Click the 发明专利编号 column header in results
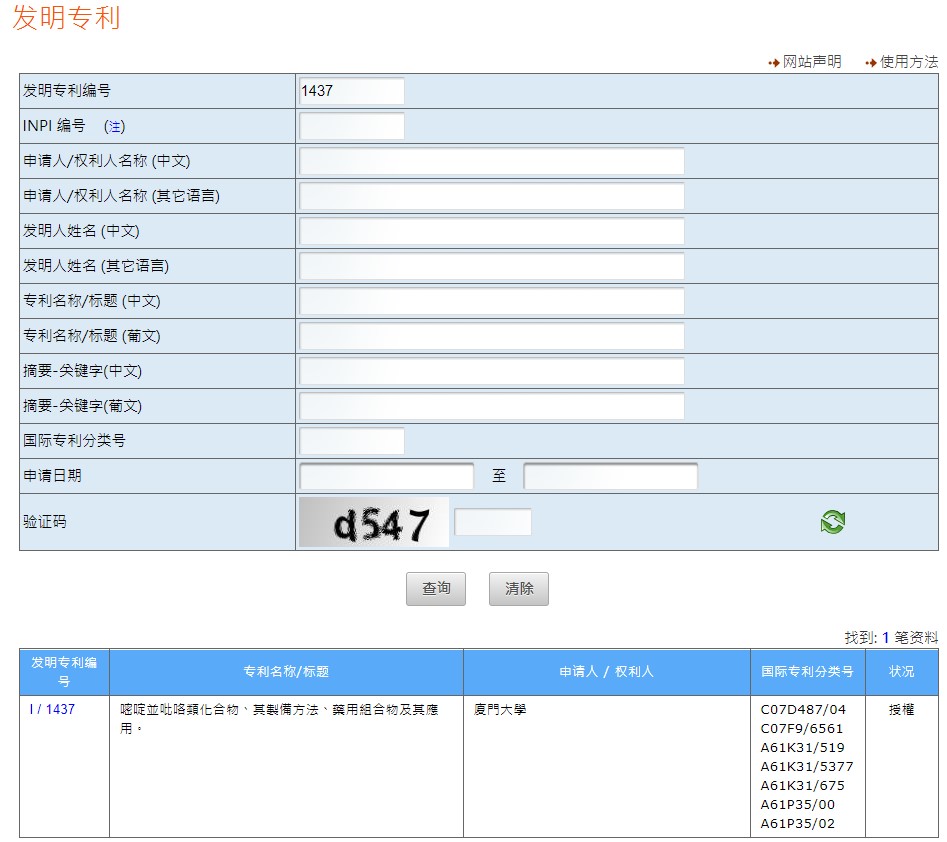 click(x=64, y=672)
